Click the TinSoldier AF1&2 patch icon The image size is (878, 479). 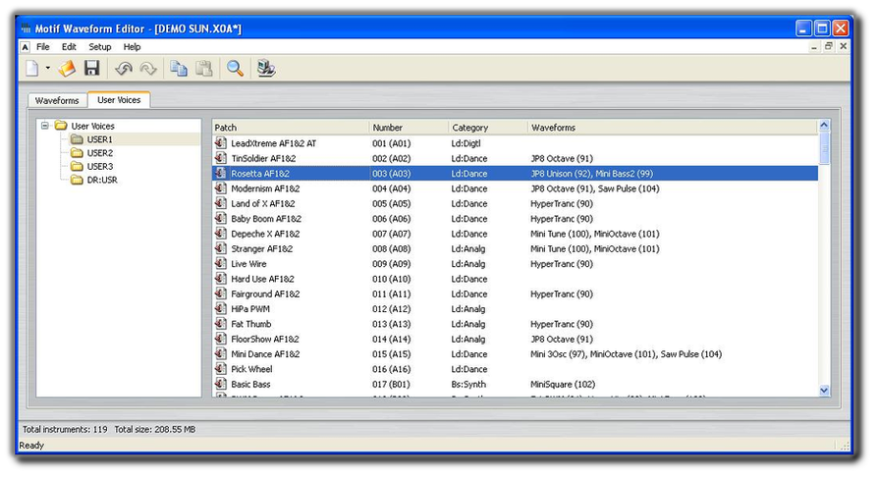[x=221, y=158]
